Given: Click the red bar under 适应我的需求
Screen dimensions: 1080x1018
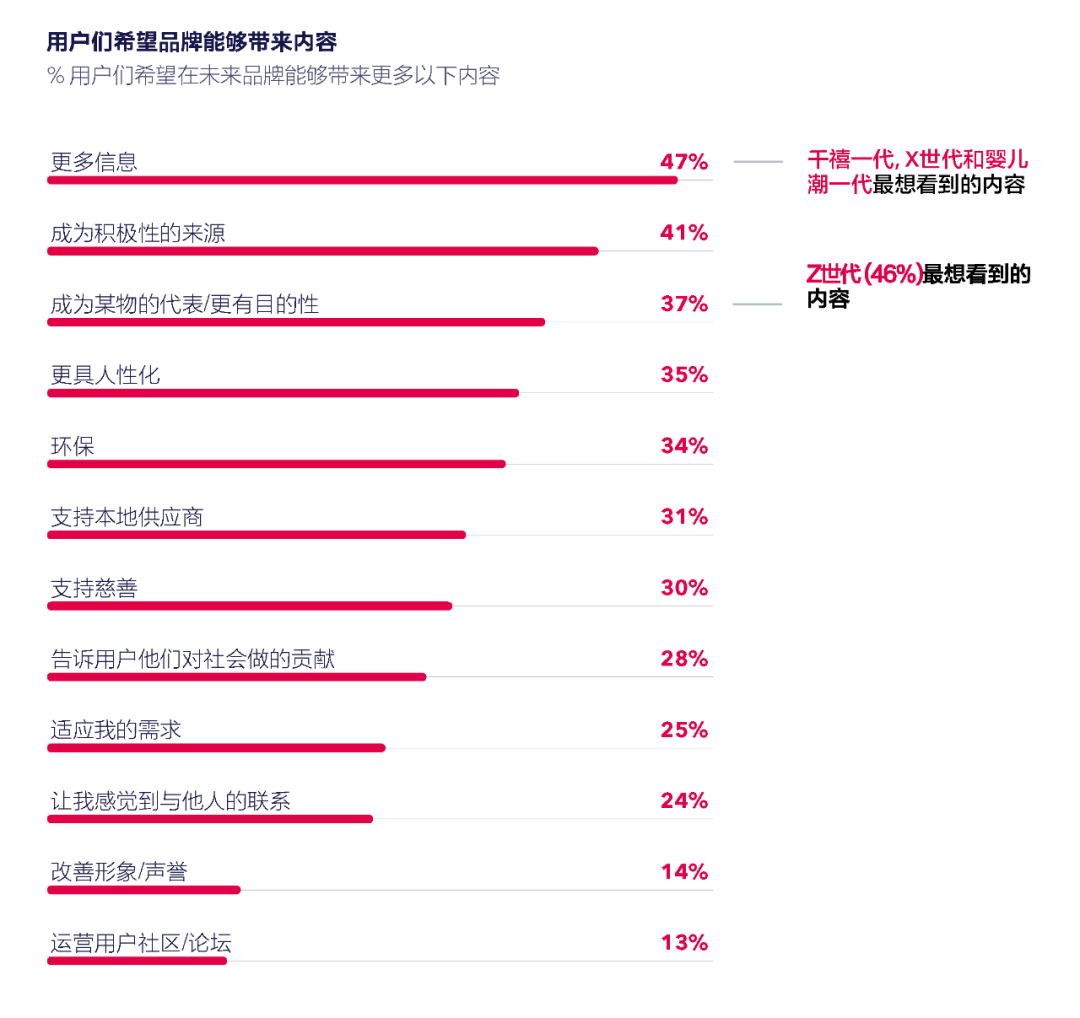Looking at the screenshot, I should click(216, 748).
